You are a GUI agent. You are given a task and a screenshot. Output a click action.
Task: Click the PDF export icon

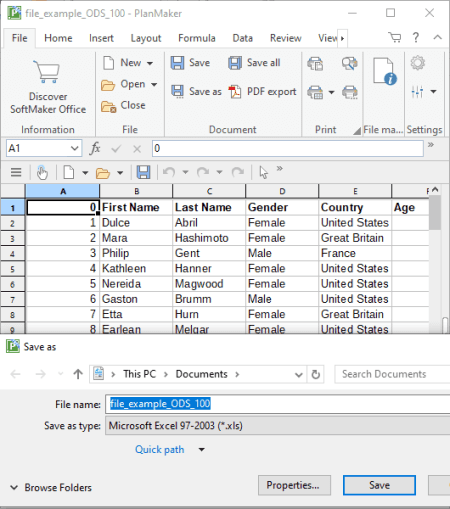tap(235, 92)
